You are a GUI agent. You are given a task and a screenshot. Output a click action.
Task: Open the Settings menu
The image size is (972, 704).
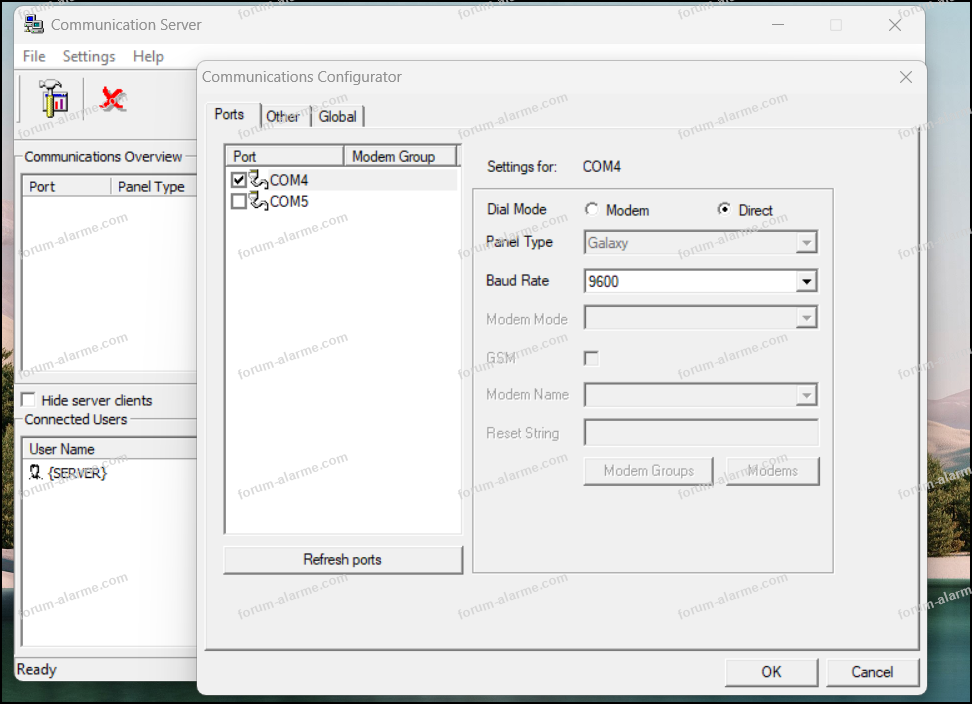(89, 56)
